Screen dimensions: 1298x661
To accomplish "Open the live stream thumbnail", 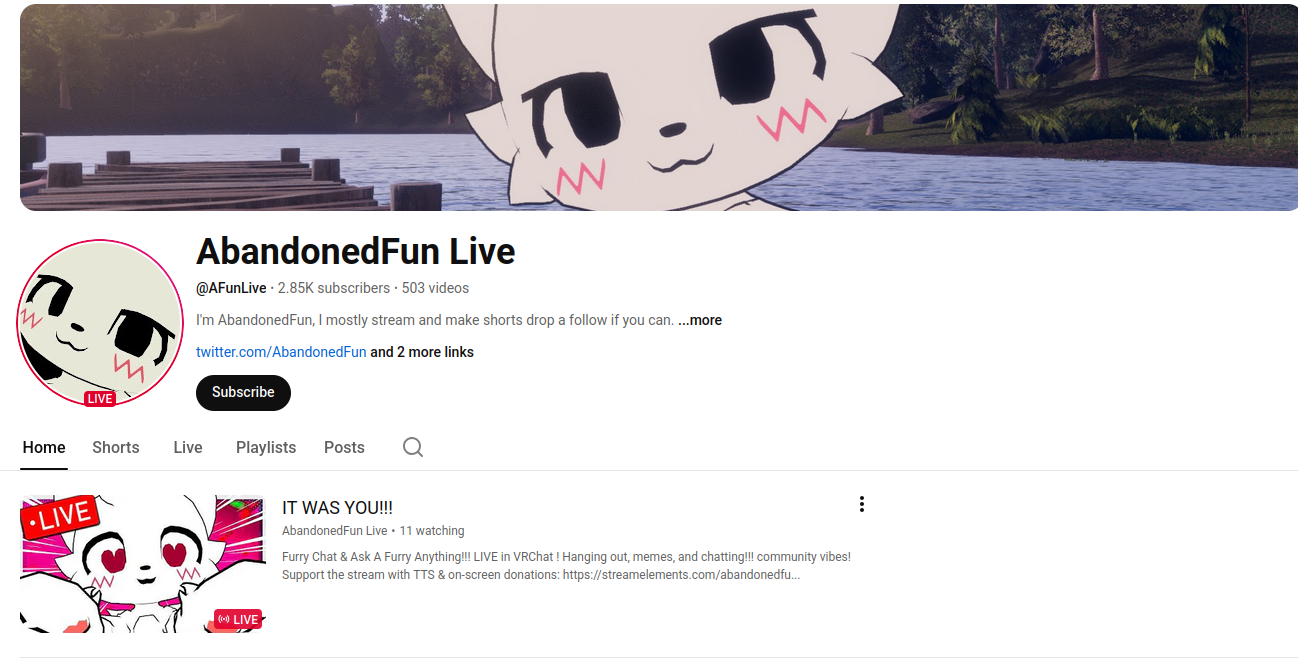I will (143, 564).
